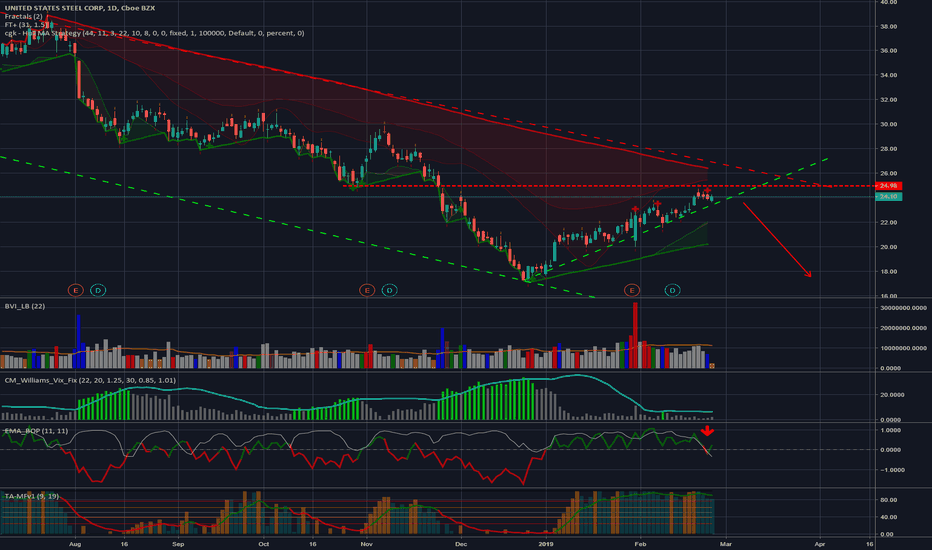Image resolution: width=932 pixels, height=550 pixels.
Task: Select the BVI_LB (22) indicator label
Action: pos(24,306)
